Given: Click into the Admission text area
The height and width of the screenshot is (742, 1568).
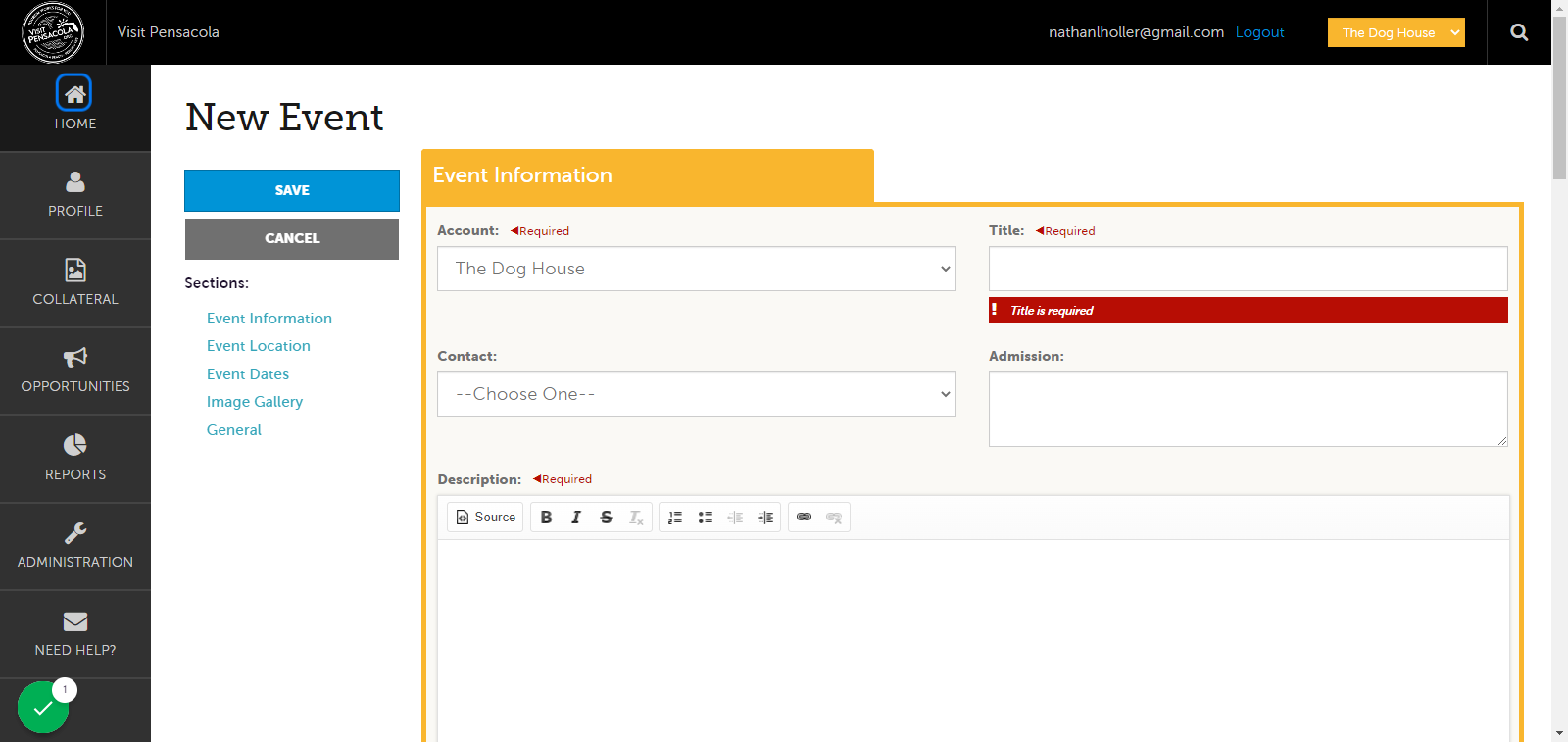Looking at the screenshot, I should pyautogui.click(x=1249, y=409).
